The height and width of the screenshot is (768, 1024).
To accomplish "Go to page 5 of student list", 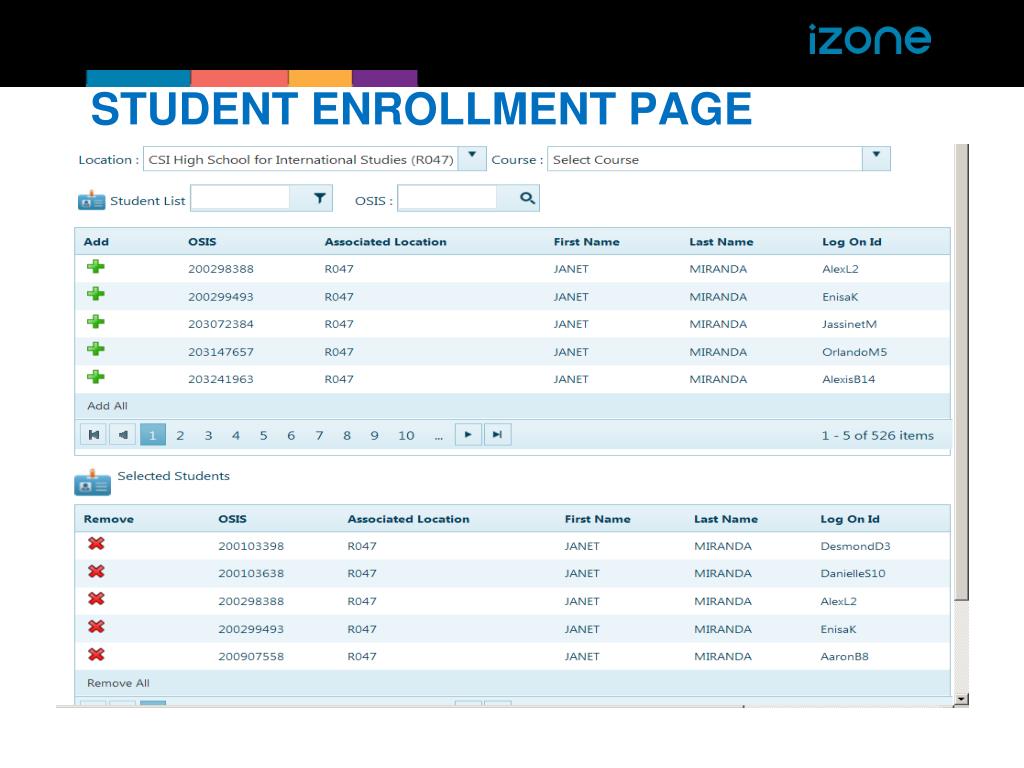I will coord(263,436).
